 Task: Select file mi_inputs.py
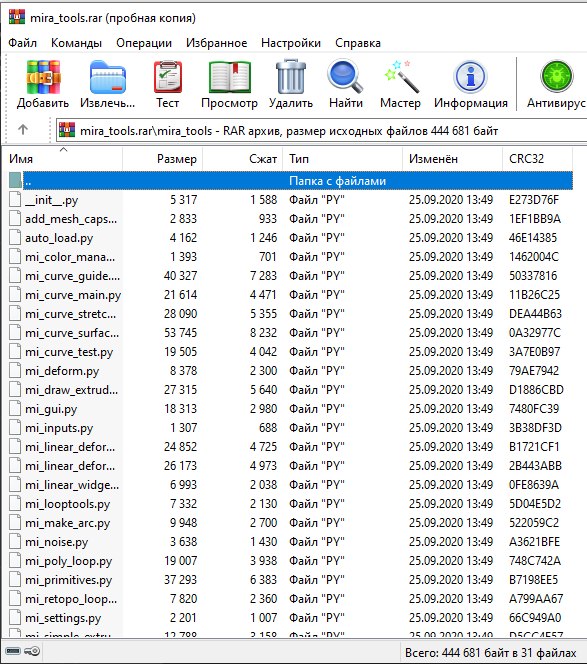(x=59, y=428)
